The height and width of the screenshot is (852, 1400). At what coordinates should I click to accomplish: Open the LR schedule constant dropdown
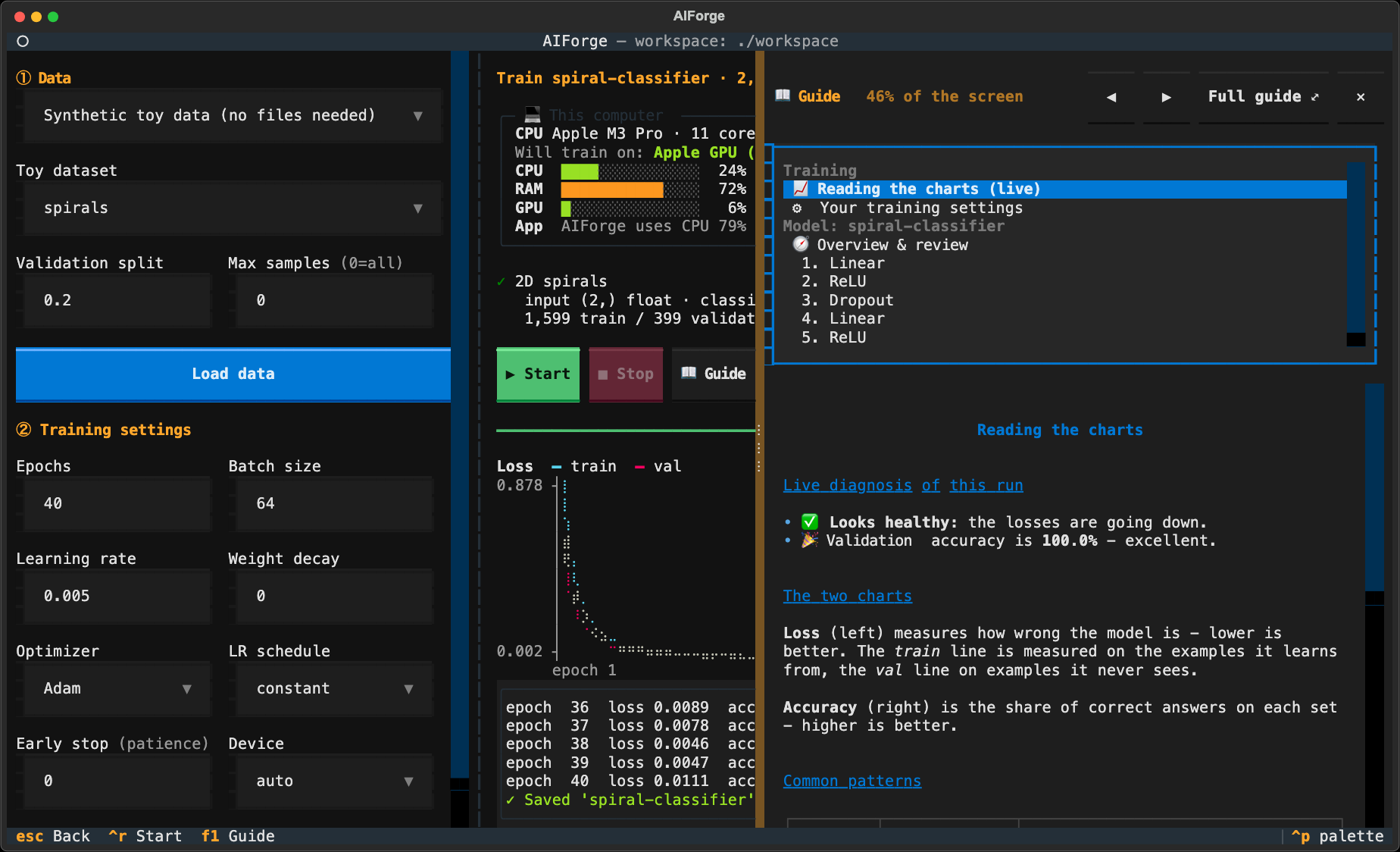click(x=335, y=688)
